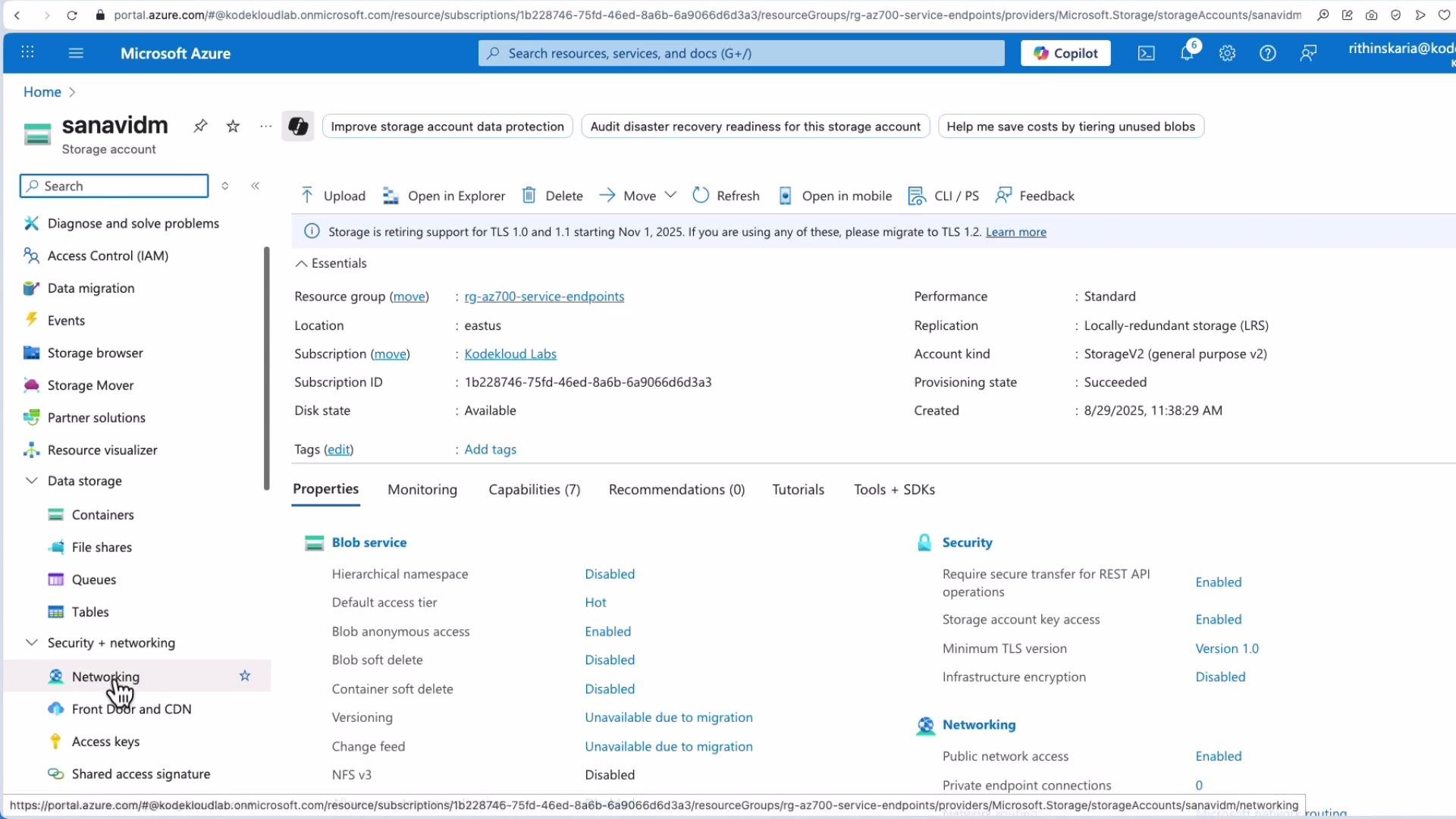Click the Upload toolbar button
This screenshot has width=1456, height=819.
pyautogui.click(x=333, y=196)
